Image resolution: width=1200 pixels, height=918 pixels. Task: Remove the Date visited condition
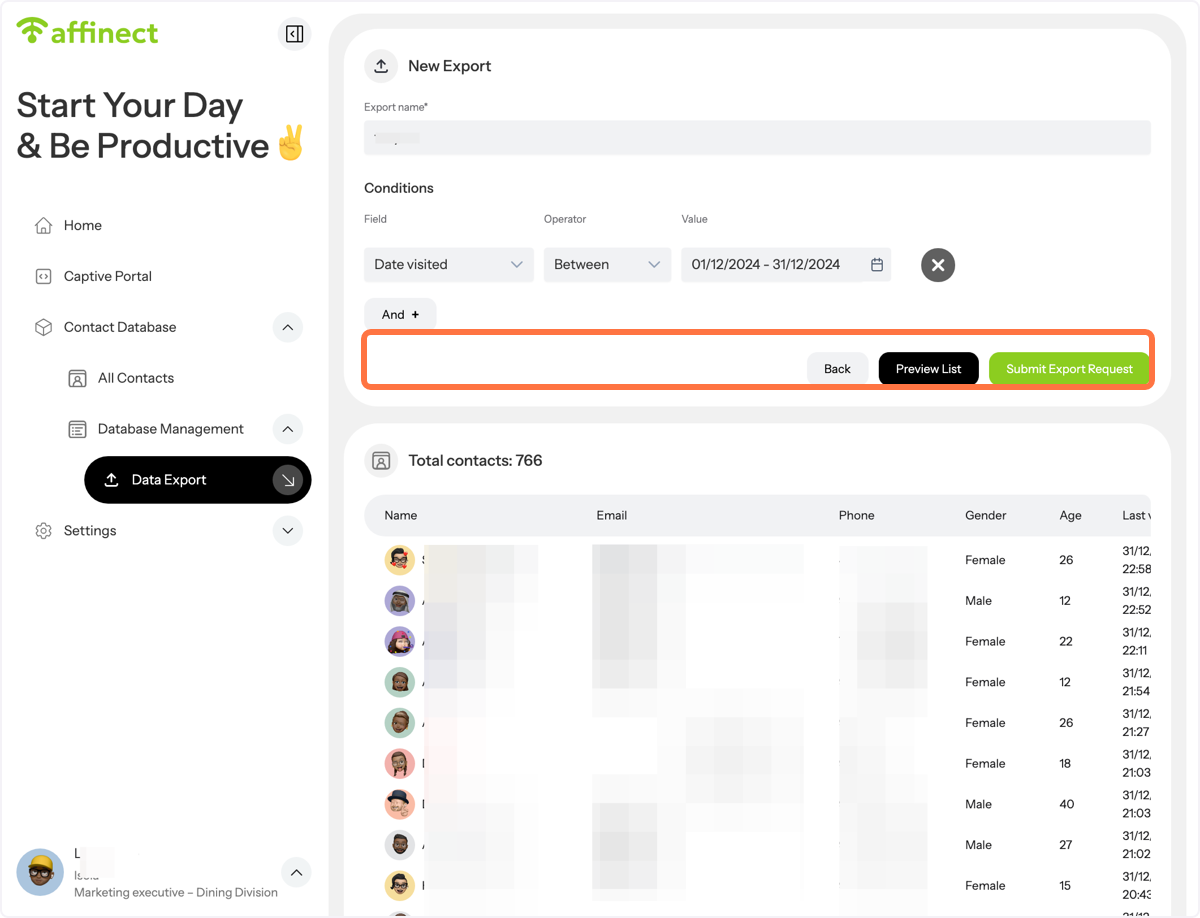[938, 265]
